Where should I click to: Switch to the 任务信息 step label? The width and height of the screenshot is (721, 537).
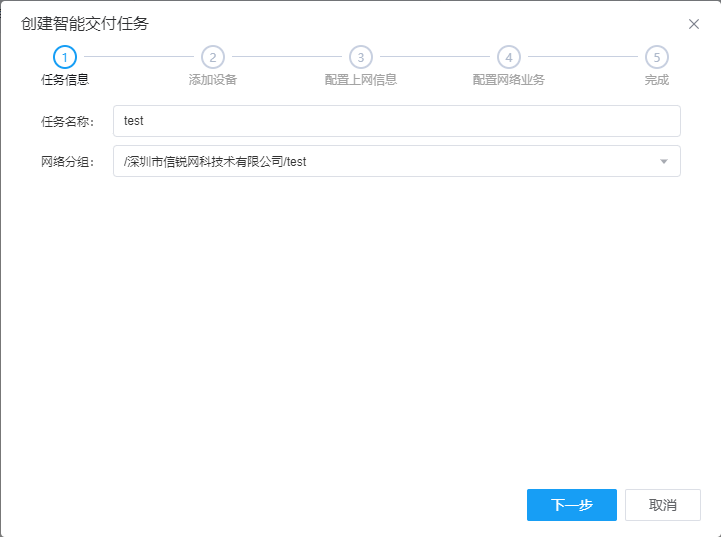tap(65, 80)
